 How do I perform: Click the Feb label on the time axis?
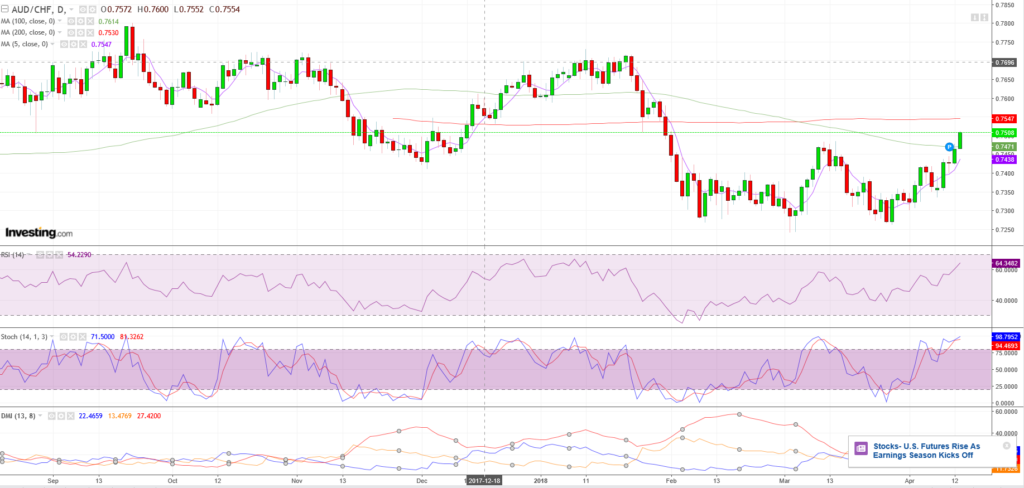point(671,480)
